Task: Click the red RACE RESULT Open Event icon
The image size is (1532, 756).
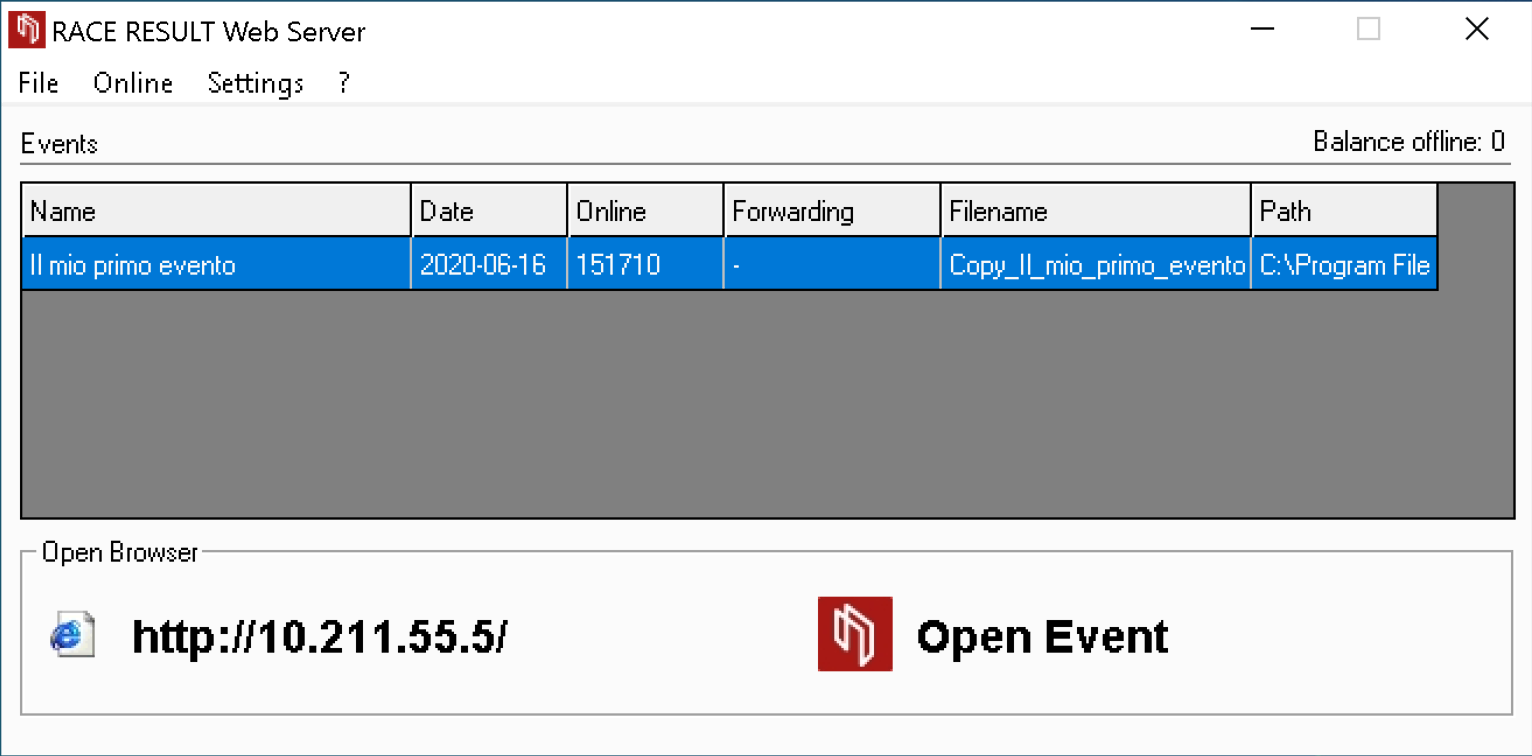Action: [x=855, y=634]
